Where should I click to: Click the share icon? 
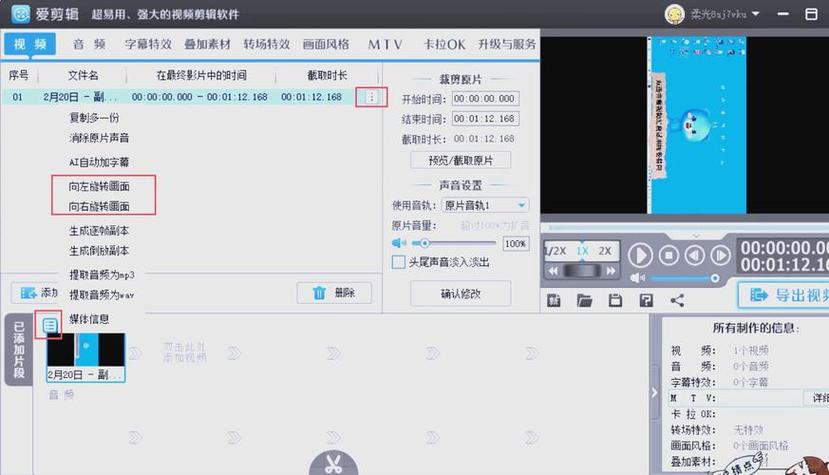pyautogui.click(x=677, y=300)
